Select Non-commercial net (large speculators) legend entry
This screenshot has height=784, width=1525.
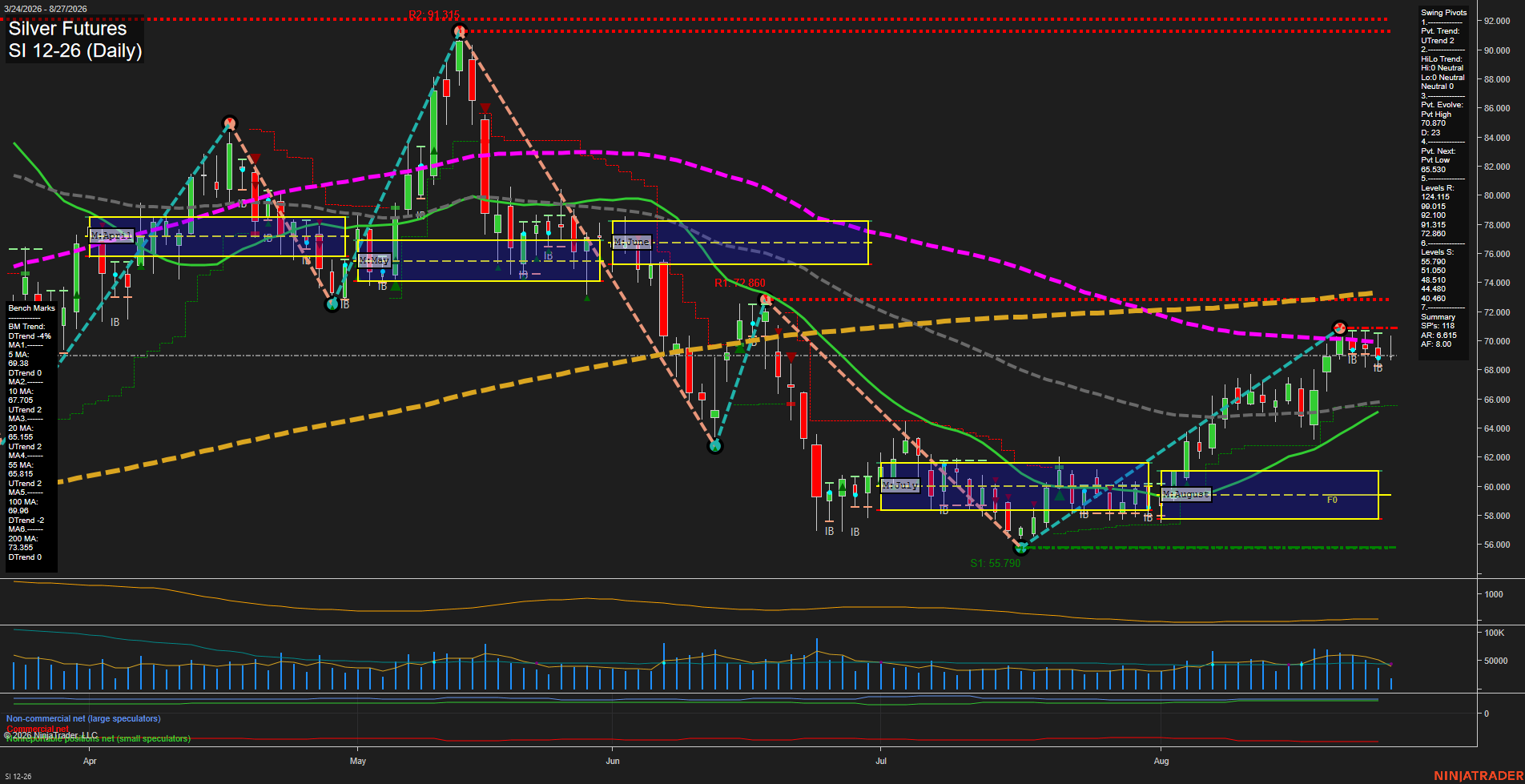click(83, 719)
